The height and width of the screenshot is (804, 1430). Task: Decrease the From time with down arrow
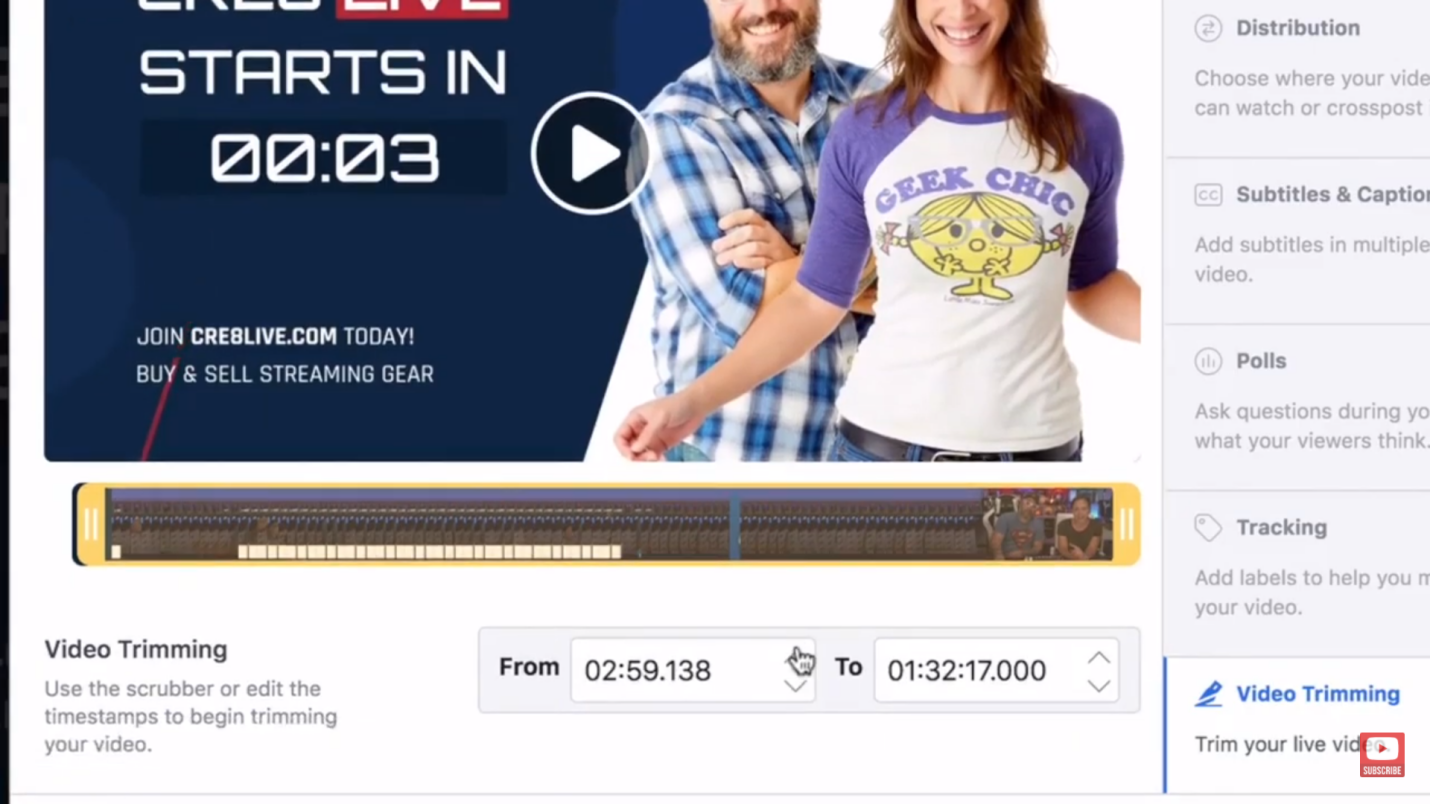tap(796, 686)
